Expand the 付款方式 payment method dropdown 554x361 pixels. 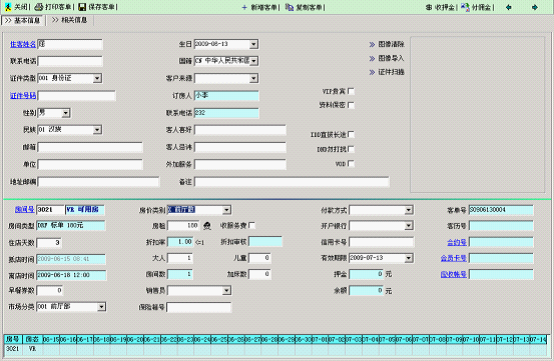(409, 210)
